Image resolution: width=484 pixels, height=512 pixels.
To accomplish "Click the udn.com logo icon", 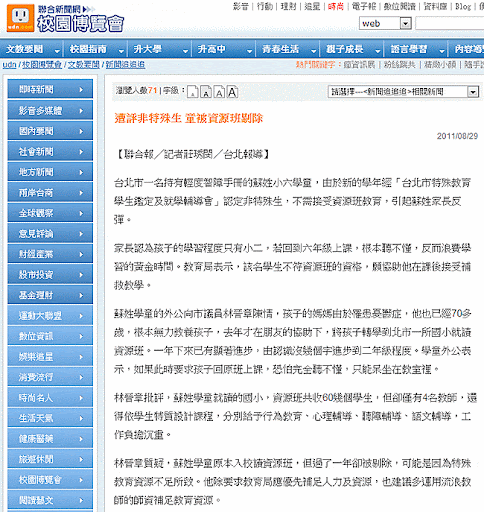I will [x=20, y=18].
